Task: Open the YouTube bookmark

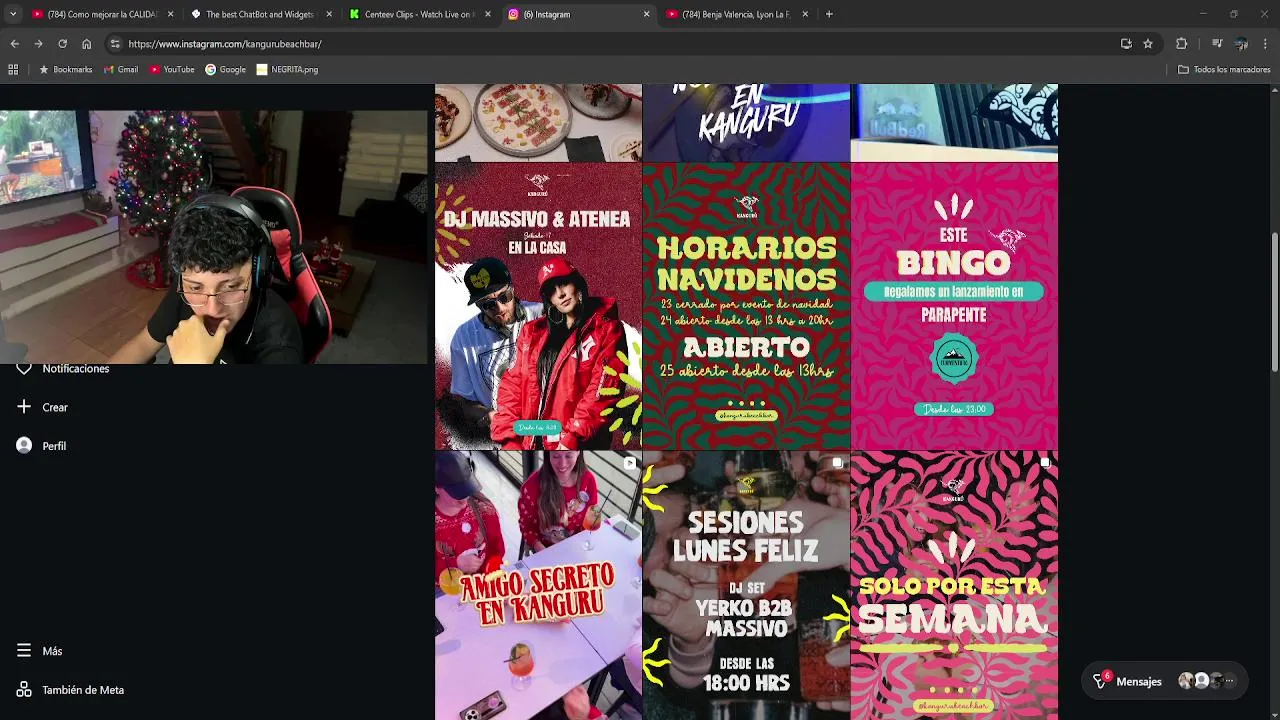Action: click(x=172, y=69)
